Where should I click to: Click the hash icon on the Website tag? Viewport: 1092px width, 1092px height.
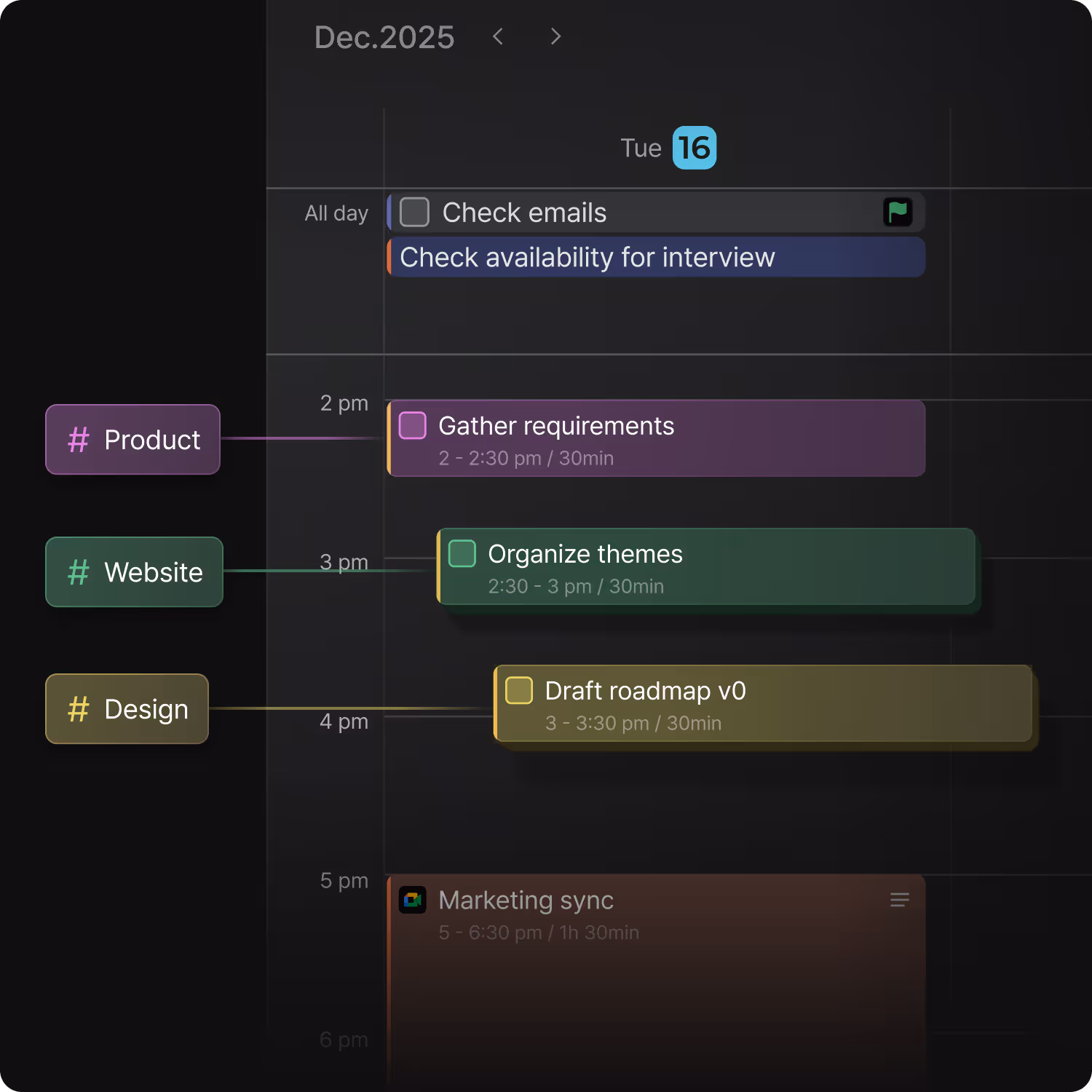click(78, 572)
